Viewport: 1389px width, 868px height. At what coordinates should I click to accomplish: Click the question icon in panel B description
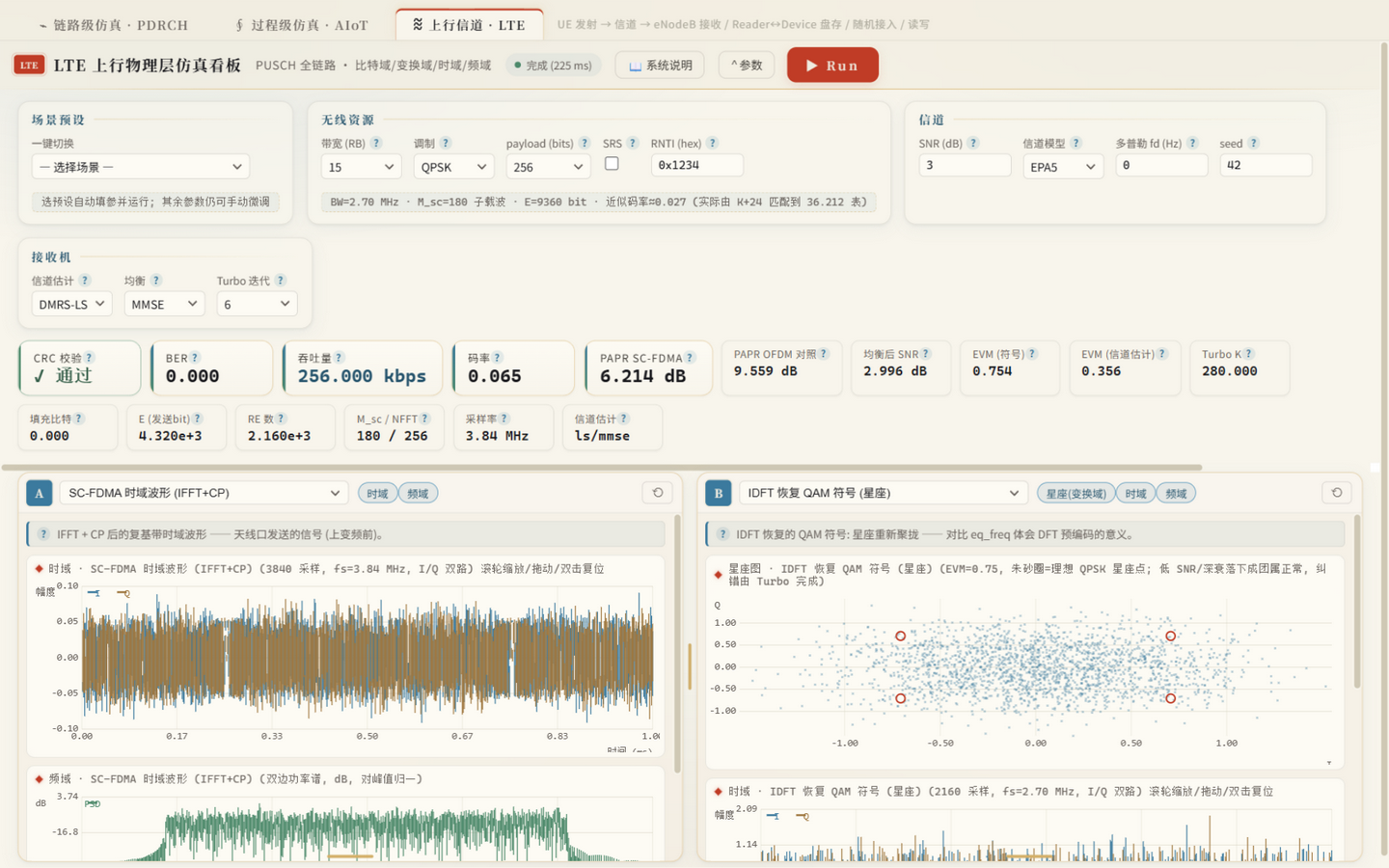pos(722,534)
